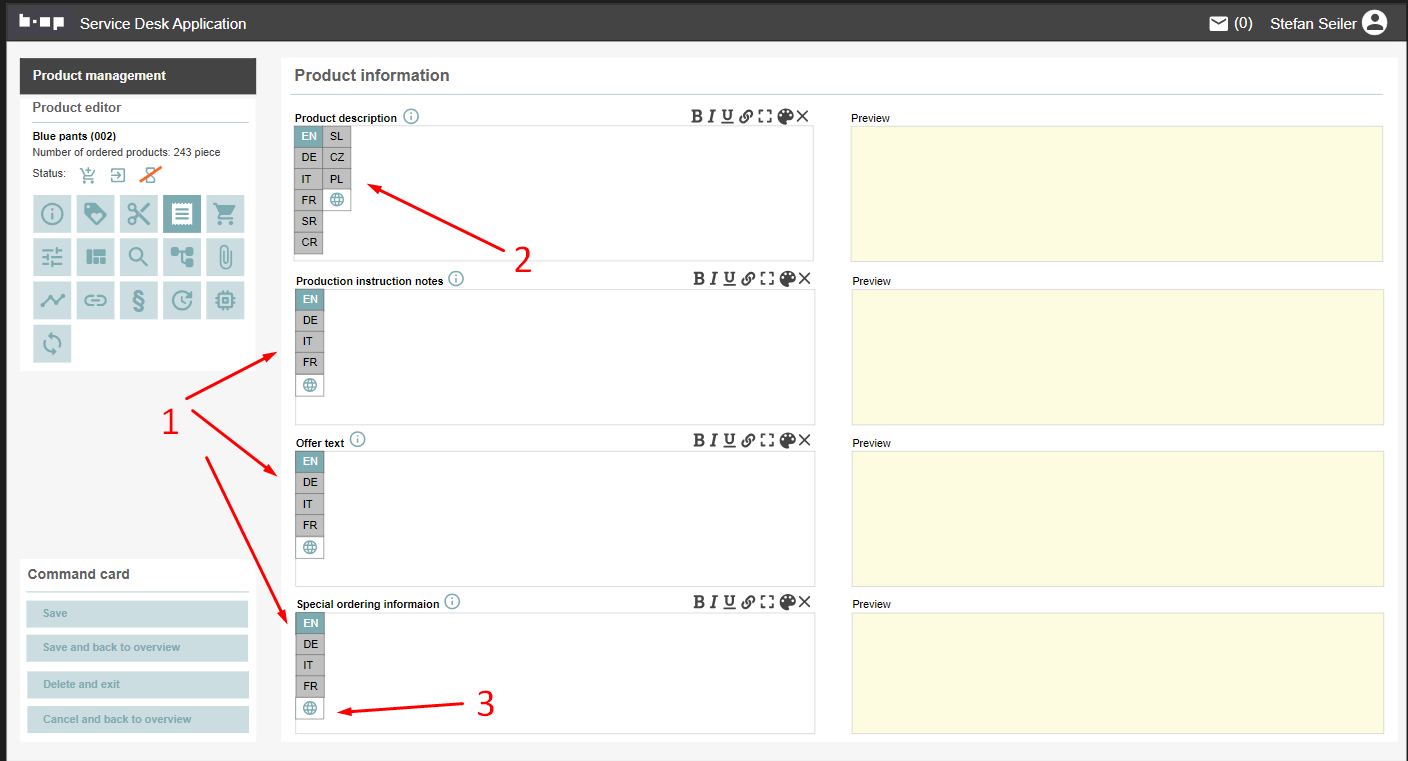Click the magnifying glass search tile
Image resolution: width=1408 pixels, height=761 pixels.
point(138,257)
